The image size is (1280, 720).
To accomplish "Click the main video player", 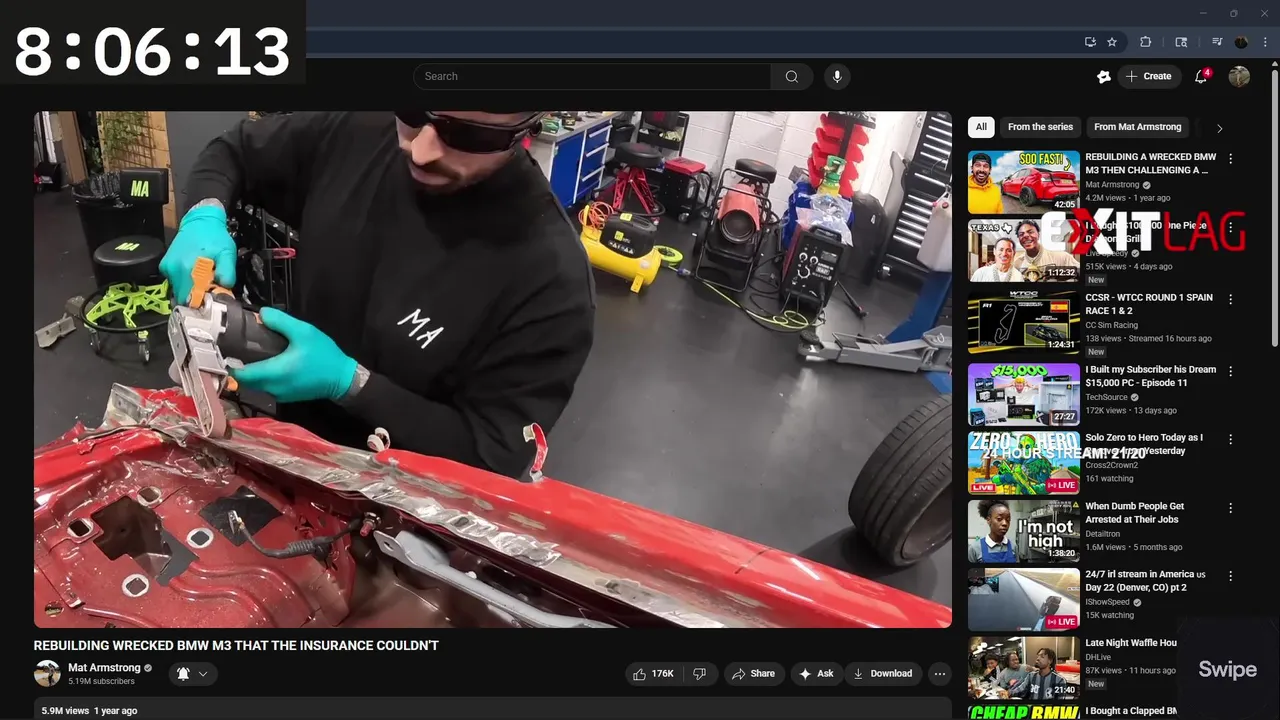I will tap(493, 369).
